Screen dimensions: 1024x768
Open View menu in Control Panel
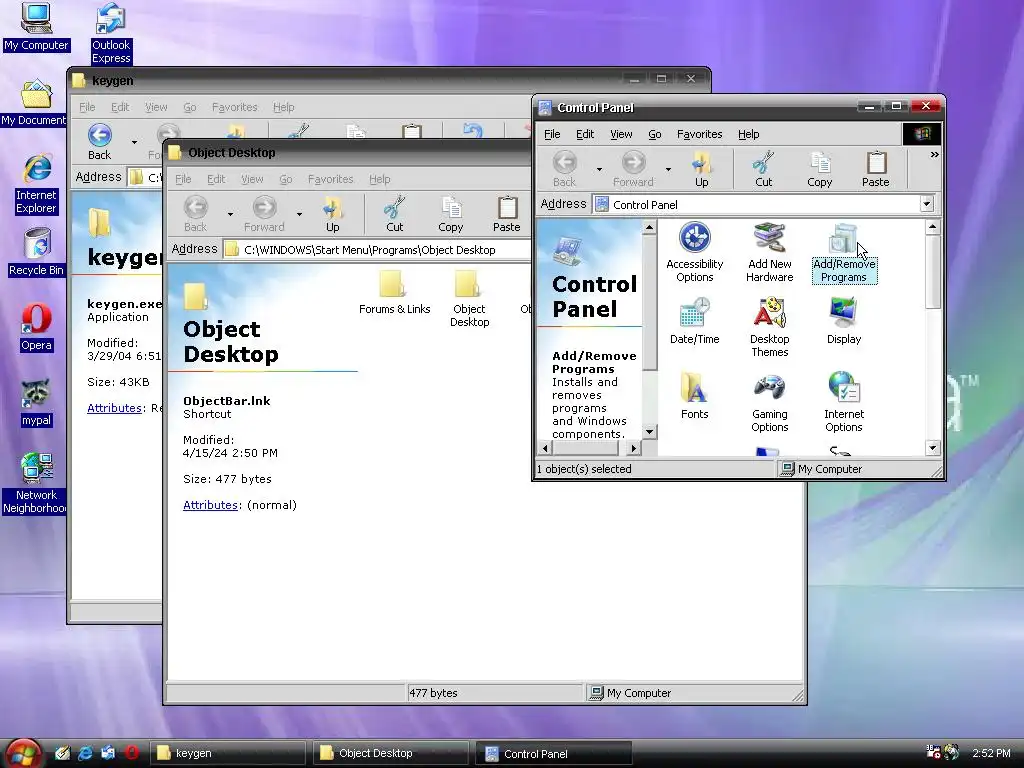click(621, 134)
